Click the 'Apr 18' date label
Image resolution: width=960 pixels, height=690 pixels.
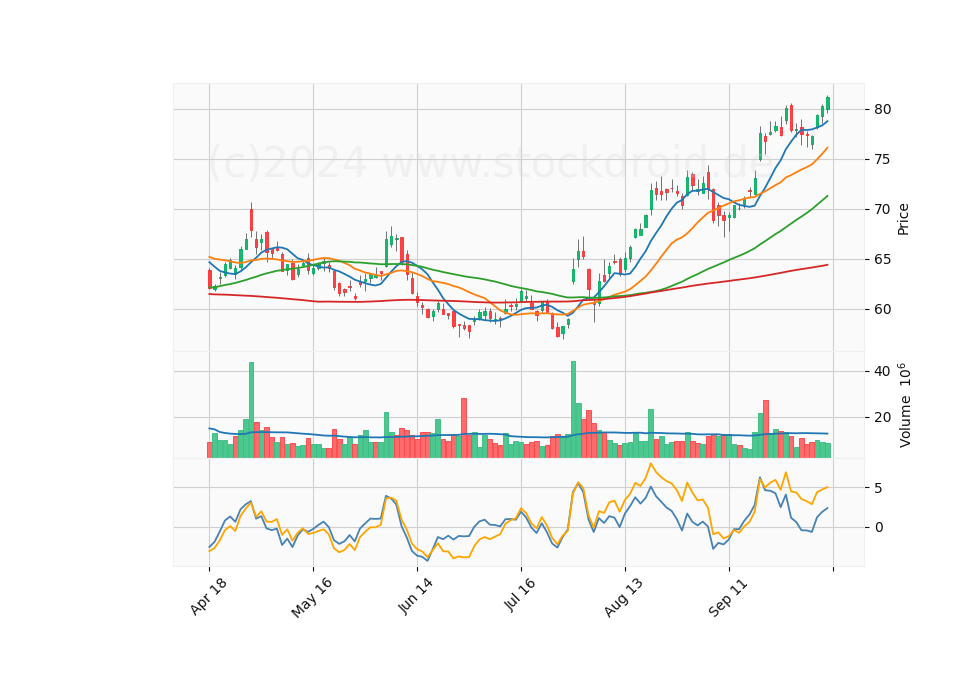[209, 597]
